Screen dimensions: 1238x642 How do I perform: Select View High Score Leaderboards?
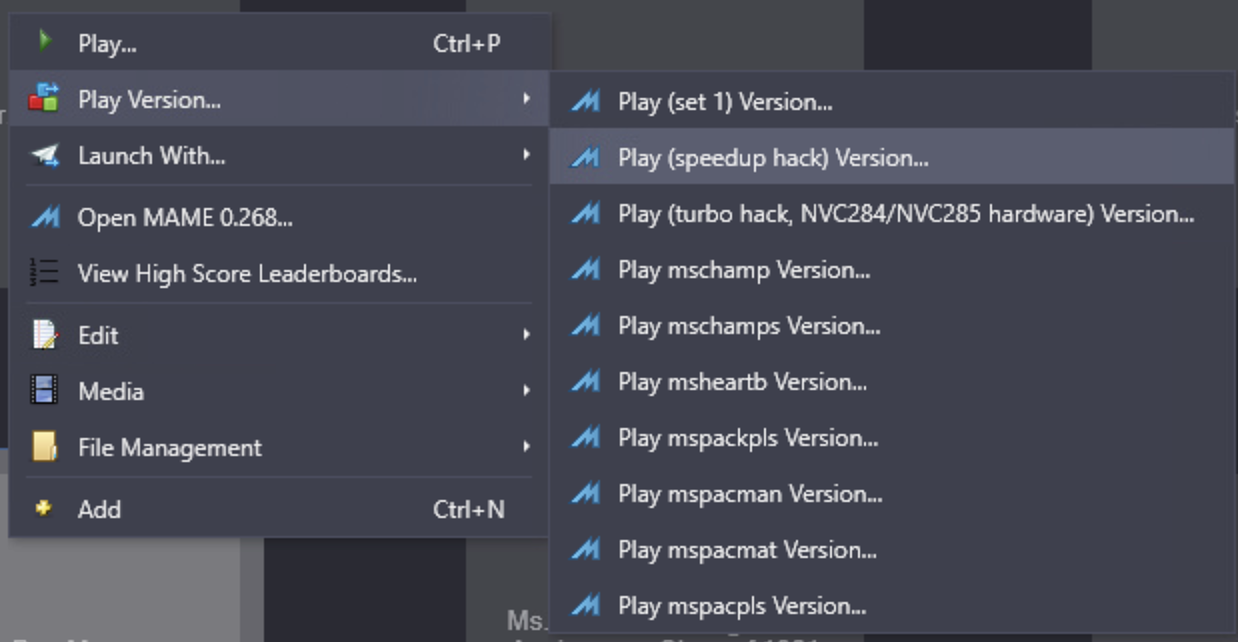[x=247, y=273]
